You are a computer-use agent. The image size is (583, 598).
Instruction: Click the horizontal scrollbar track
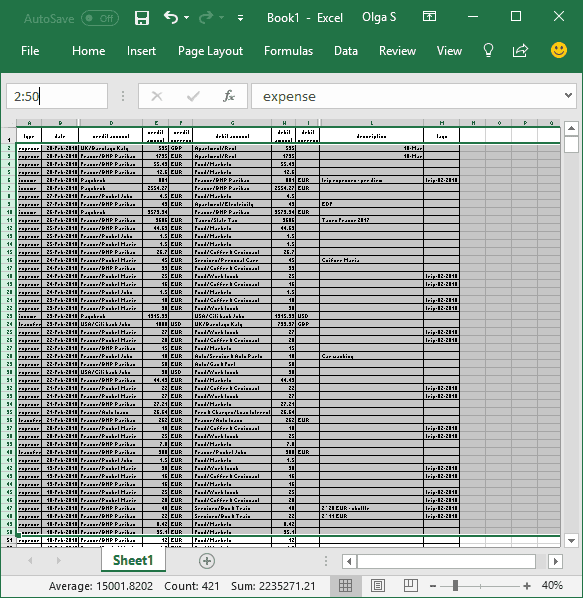point(446,561)
